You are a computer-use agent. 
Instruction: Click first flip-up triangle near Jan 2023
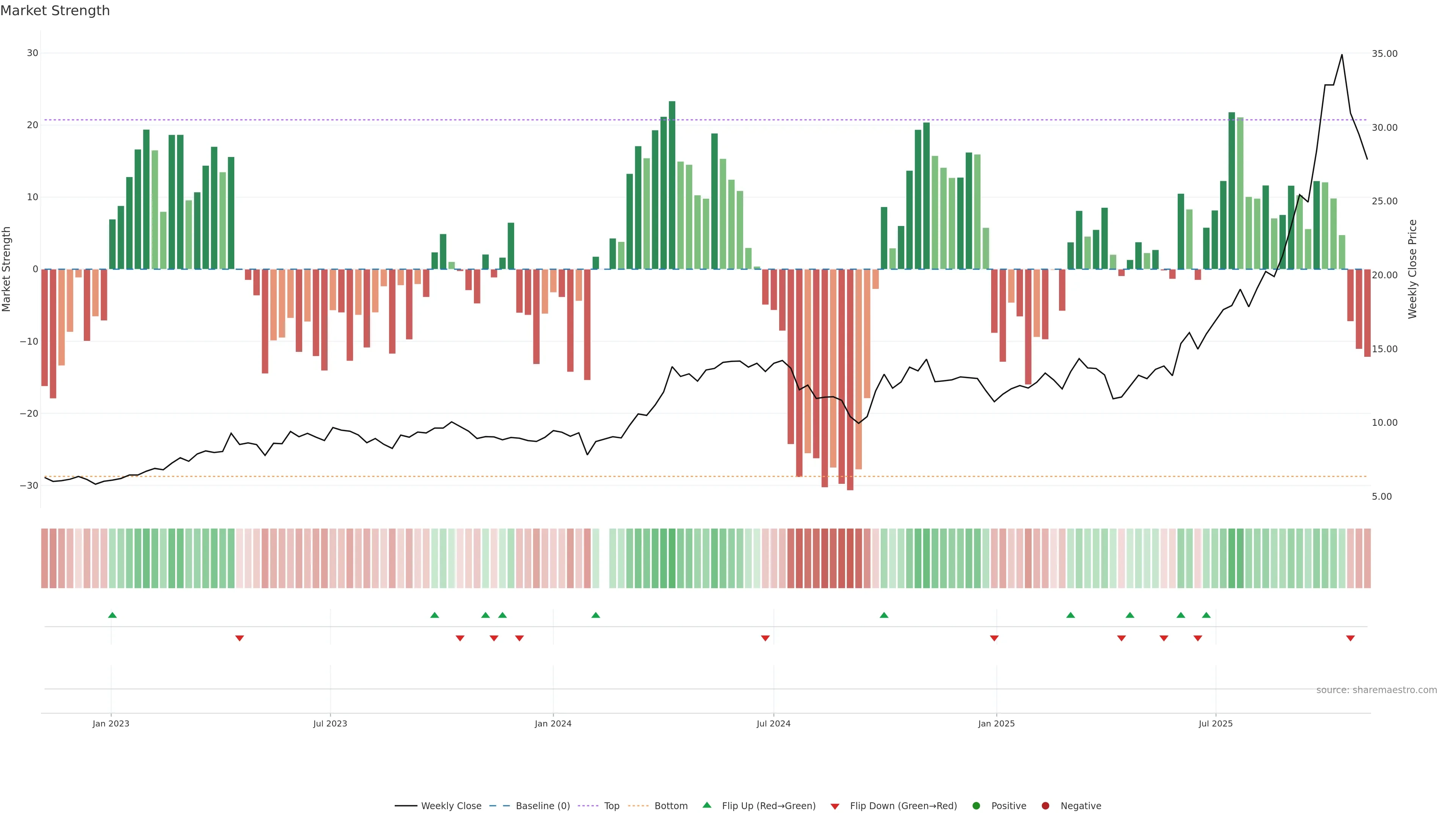pyautogui.click(x=113, y=615)
